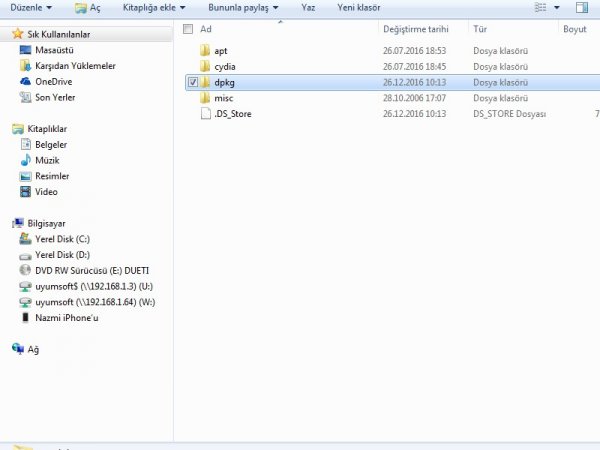
Task: Tick the select-all checkbox in header
Action: coord(188,29)
